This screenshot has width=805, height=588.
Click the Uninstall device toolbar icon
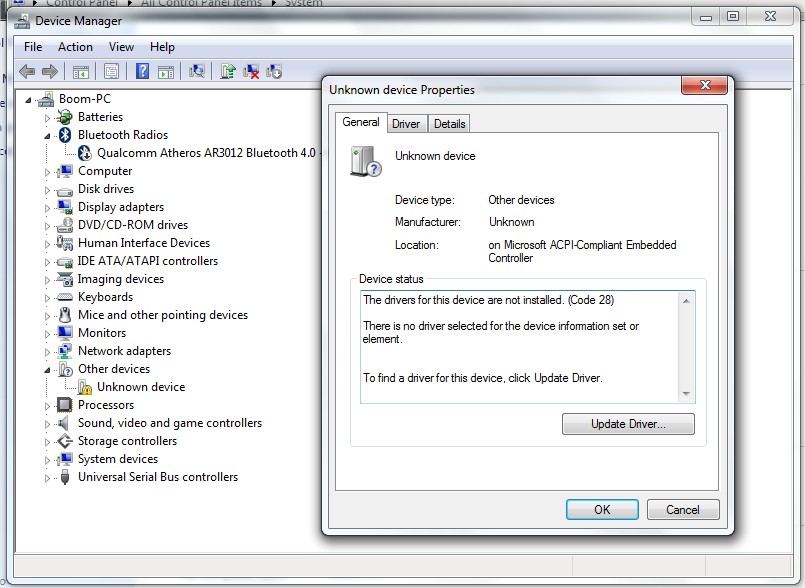251,71
